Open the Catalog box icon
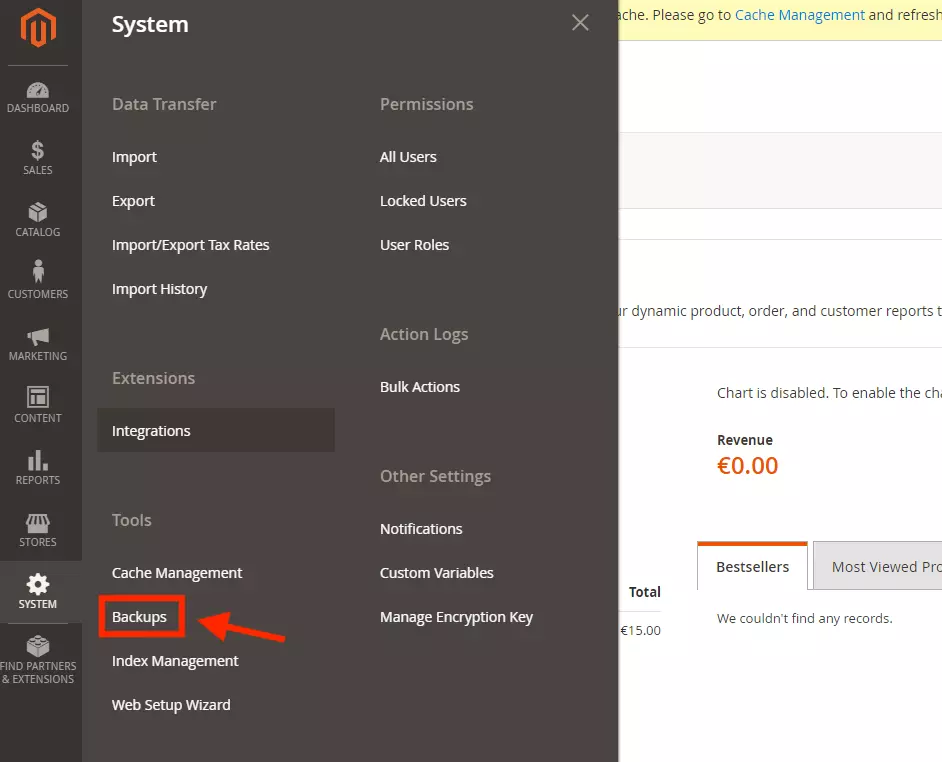The height and width of the screenshot is (762, 942). click(38, 213)
